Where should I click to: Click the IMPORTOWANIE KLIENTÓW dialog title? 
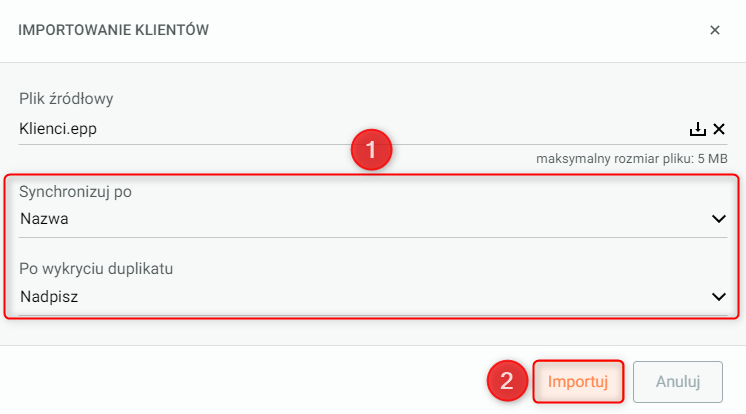pos(113,31)
